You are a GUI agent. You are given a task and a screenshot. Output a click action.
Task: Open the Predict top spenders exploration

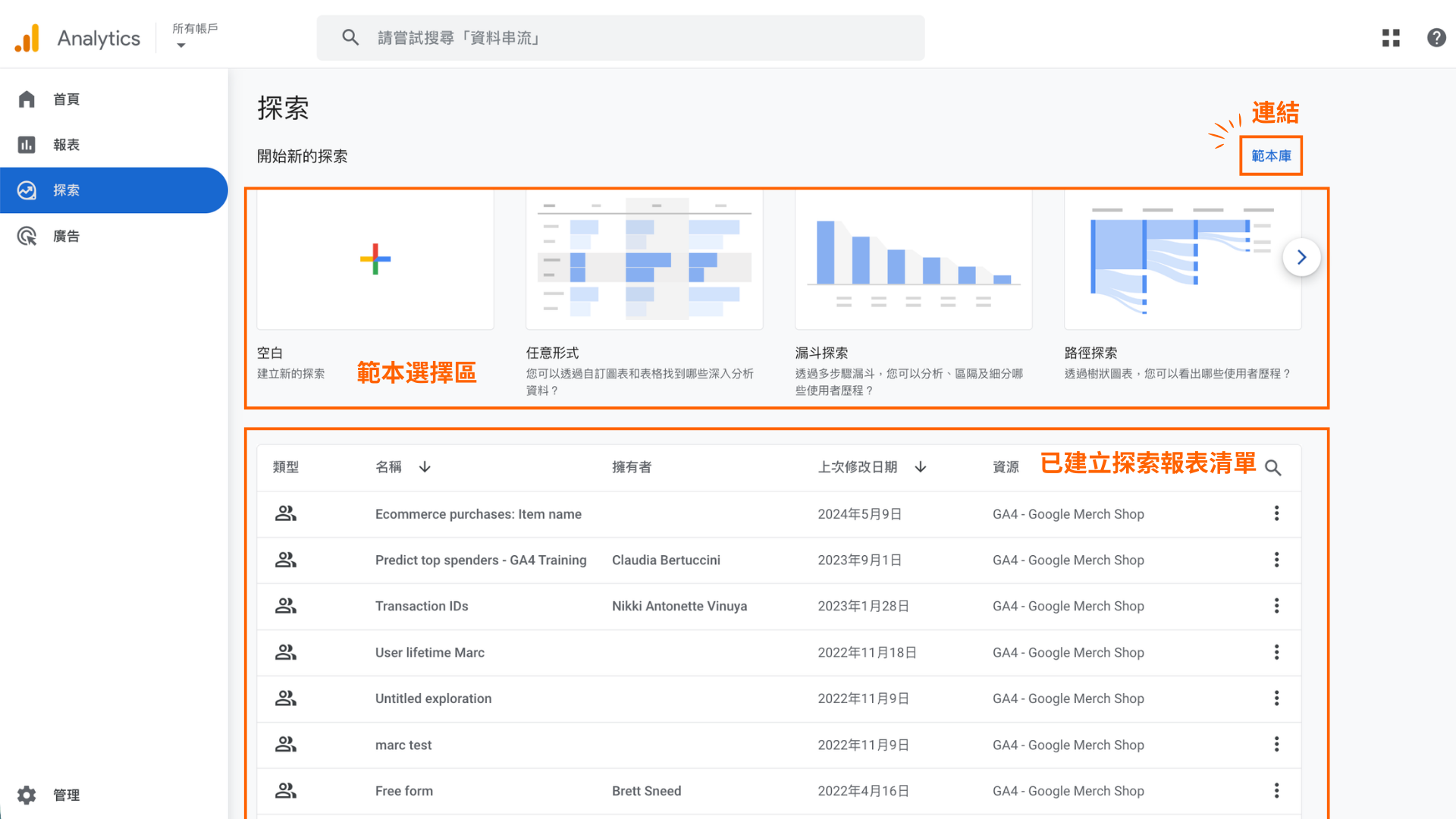pos(480,560)
